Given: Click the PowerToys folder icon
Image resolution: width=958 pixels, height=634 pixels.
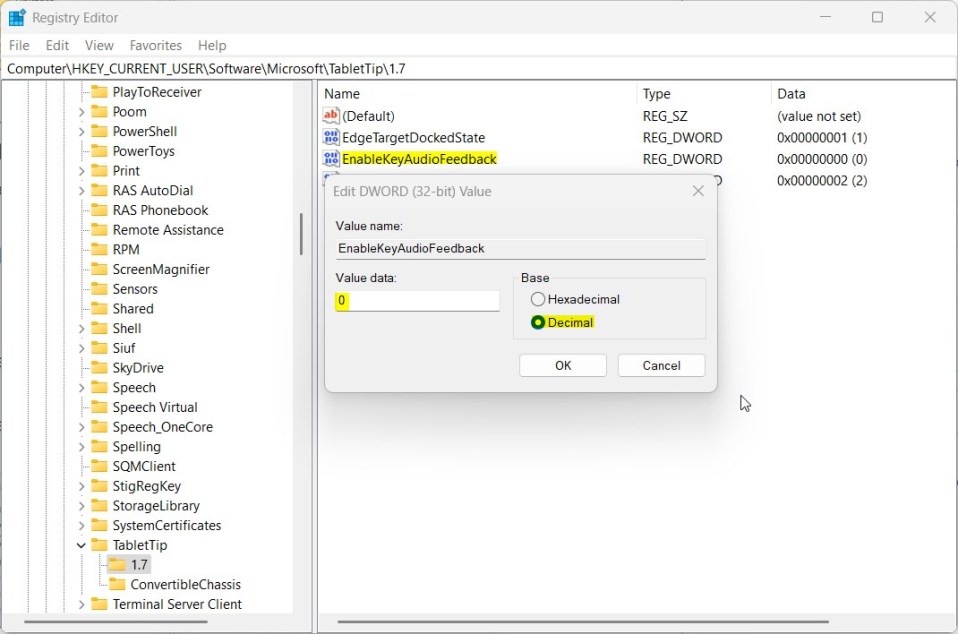Looking at the screenshot, I should 98,151.
